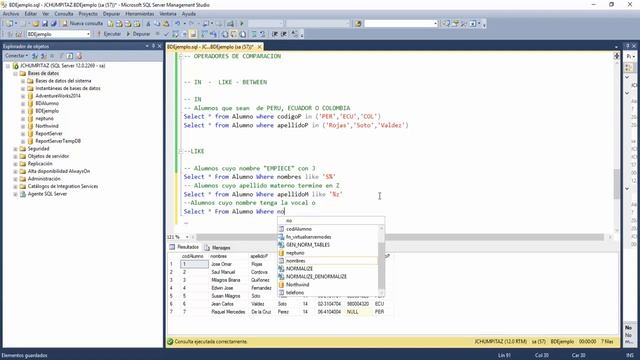
Task: Switch to the Mensajes tab
Action: [x=218, y=247]
